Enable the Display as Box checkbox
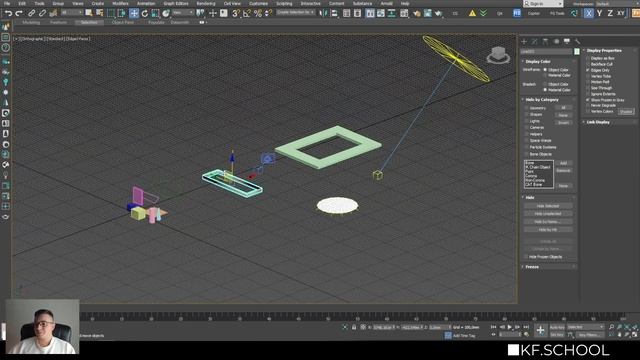 click(x=588, y=58)
